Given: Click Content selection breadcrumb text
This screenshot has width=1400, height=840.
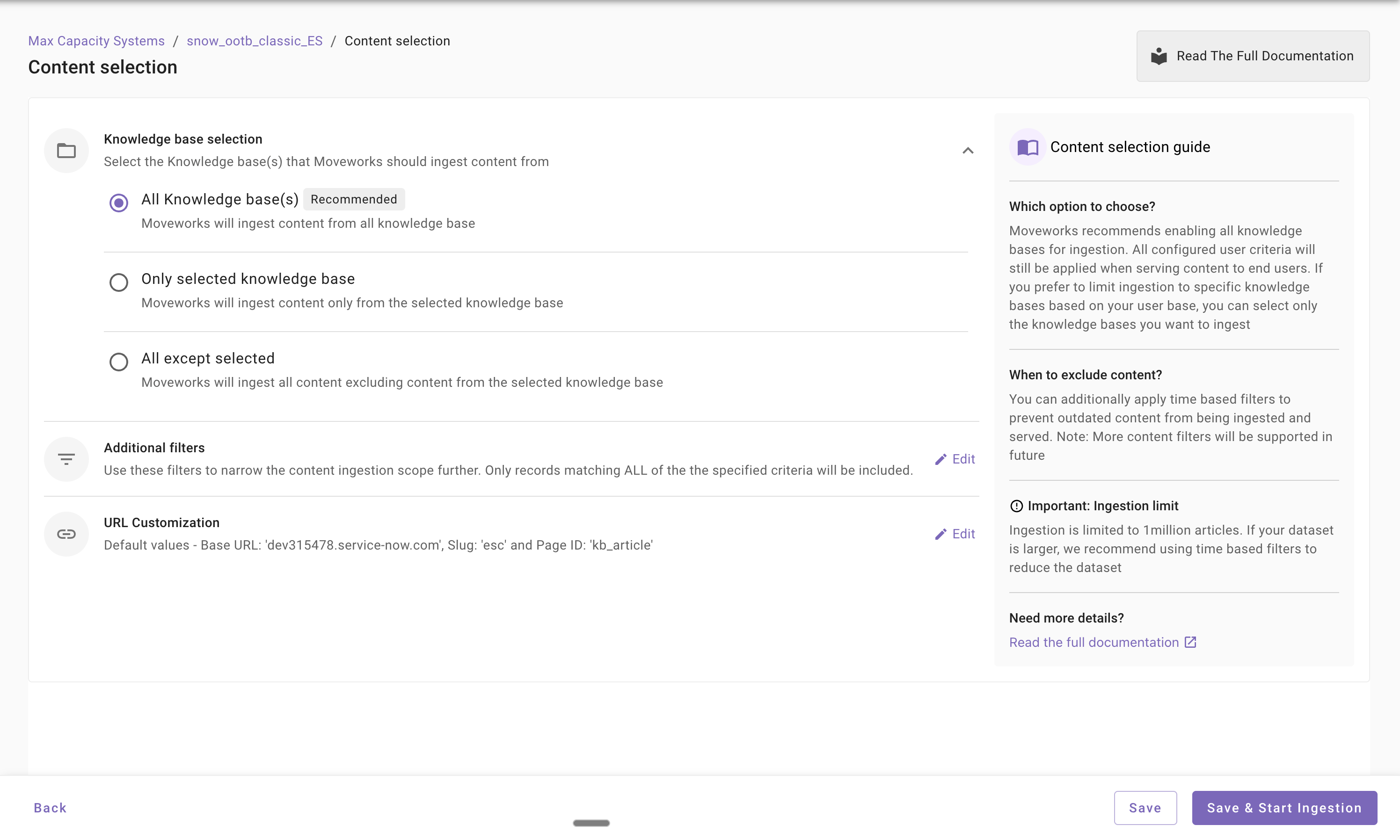Looking at the screenshot, I should [x=397, y=41].
